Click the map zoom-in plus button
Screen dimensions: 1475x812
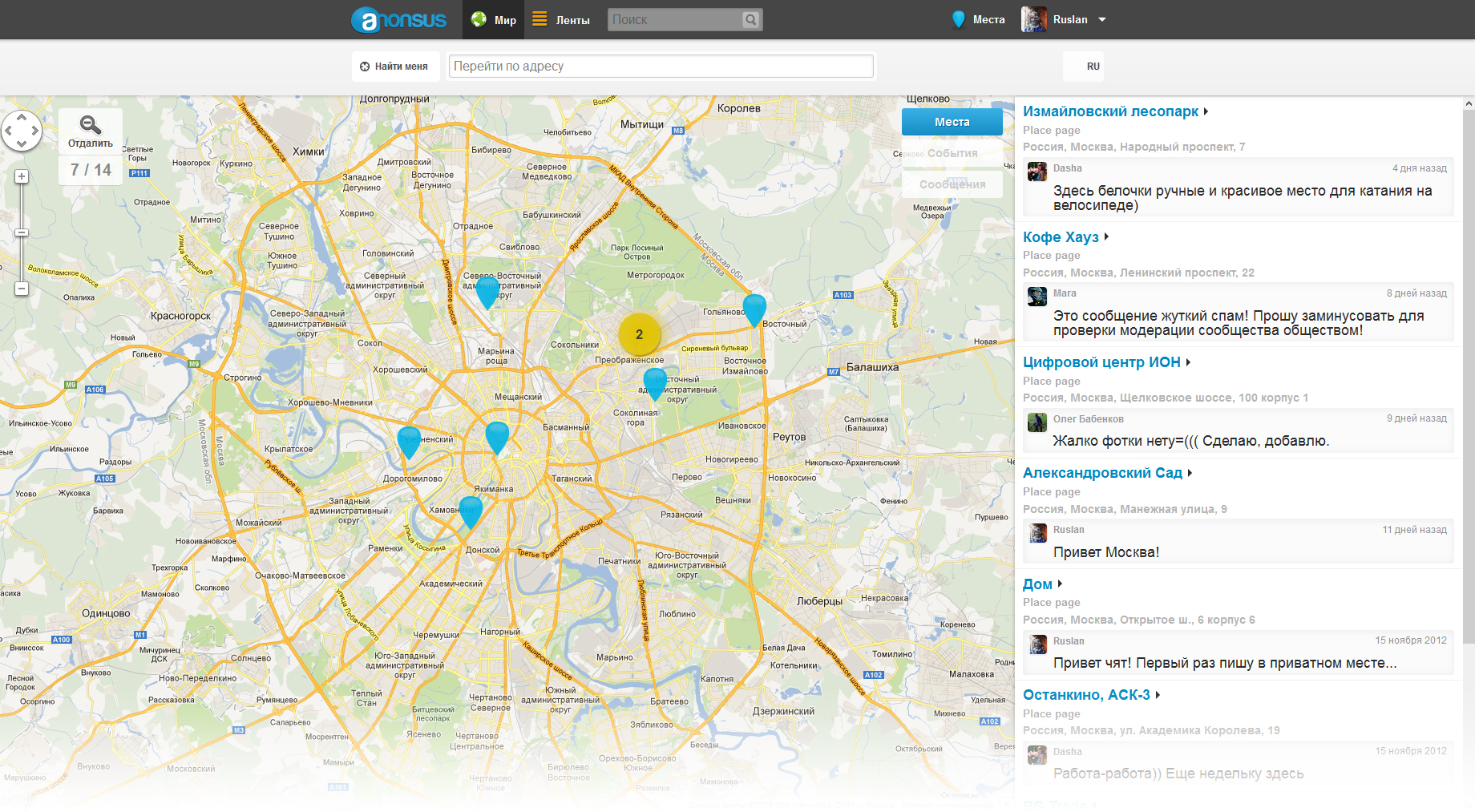coord(22,176)
